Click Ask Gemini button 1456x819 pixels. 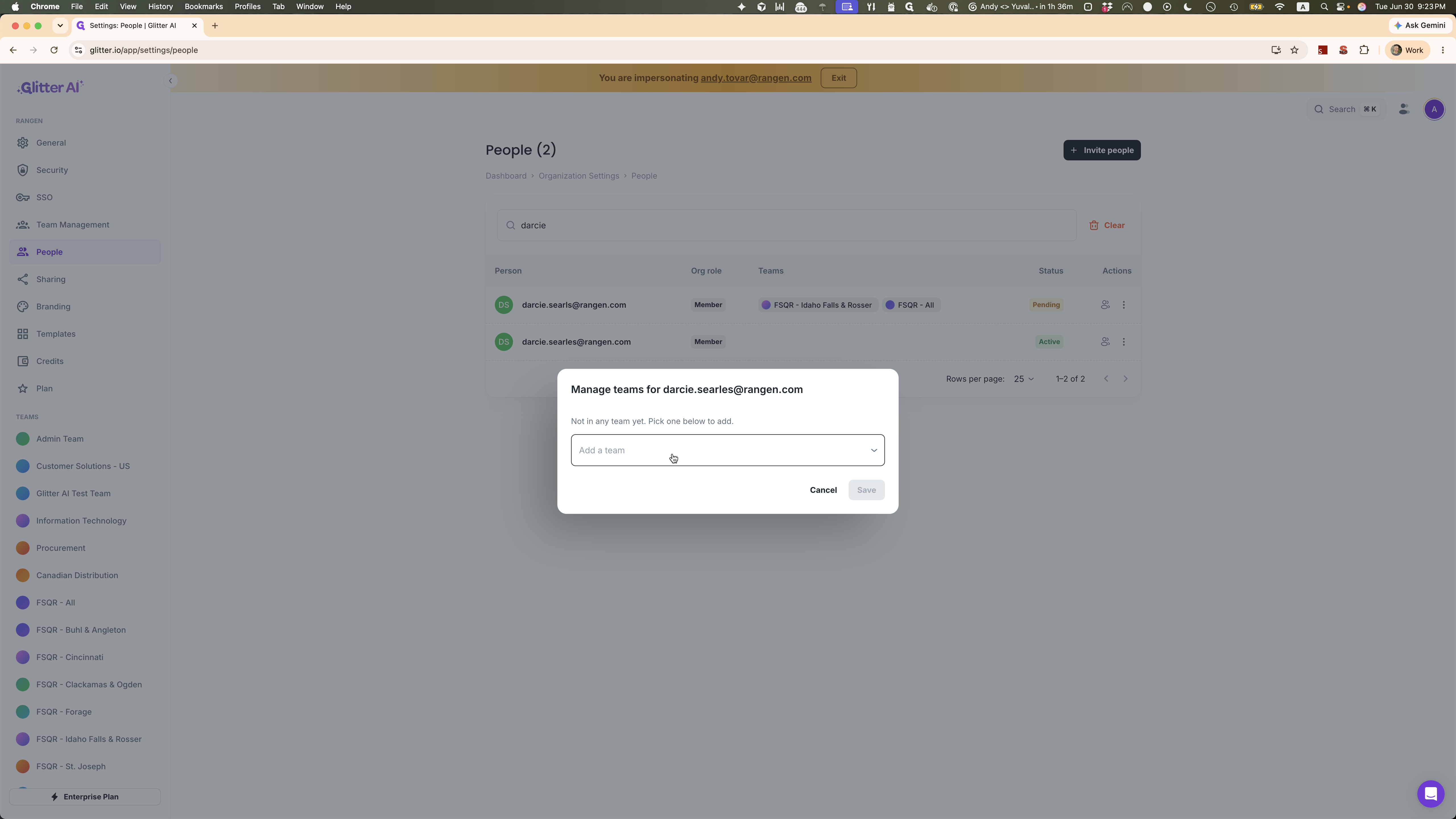tap(1420, 25)
